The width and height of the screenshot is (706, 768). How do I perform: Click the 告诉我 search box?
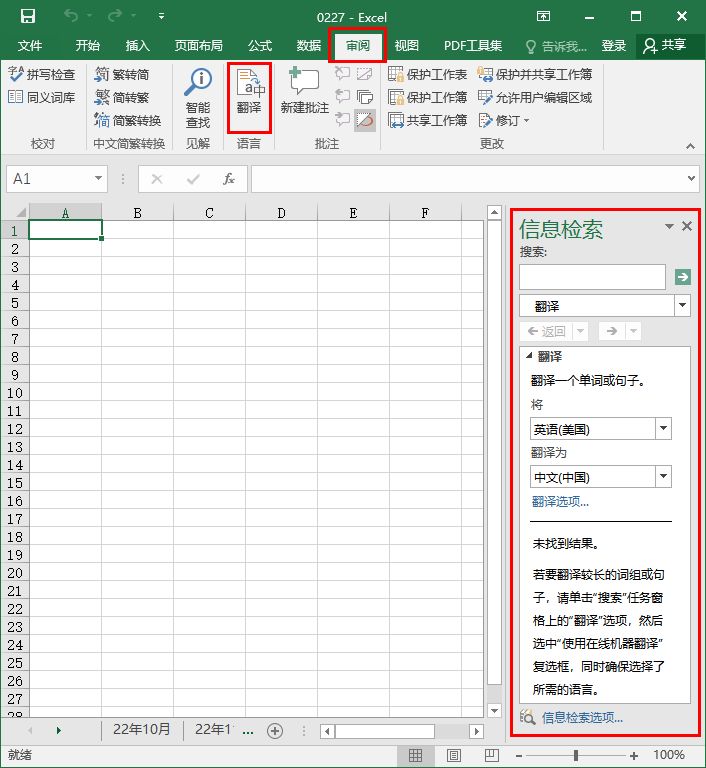[556, 46]
